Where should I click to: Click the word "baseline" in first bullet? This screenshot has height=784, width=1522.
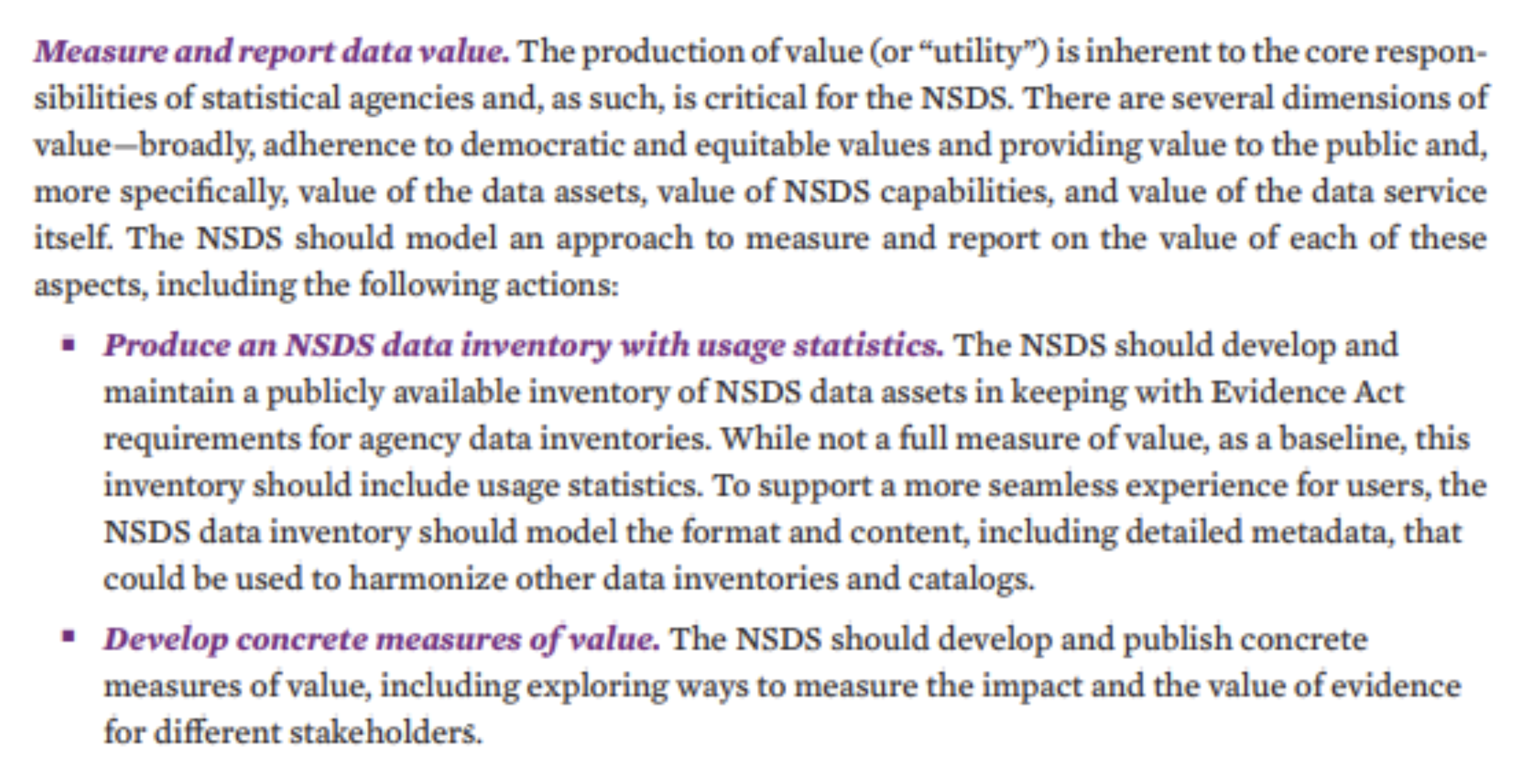click(1328, 439)
